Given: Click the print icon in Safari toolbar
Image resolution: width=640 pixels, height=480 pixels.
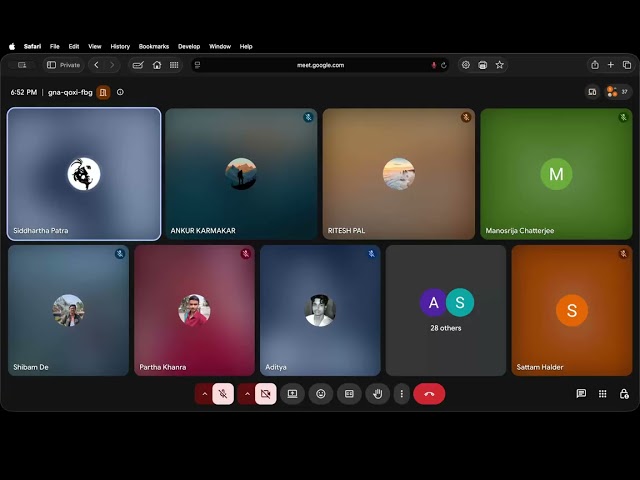Looking at the screenshot, I should pos(482,65).
